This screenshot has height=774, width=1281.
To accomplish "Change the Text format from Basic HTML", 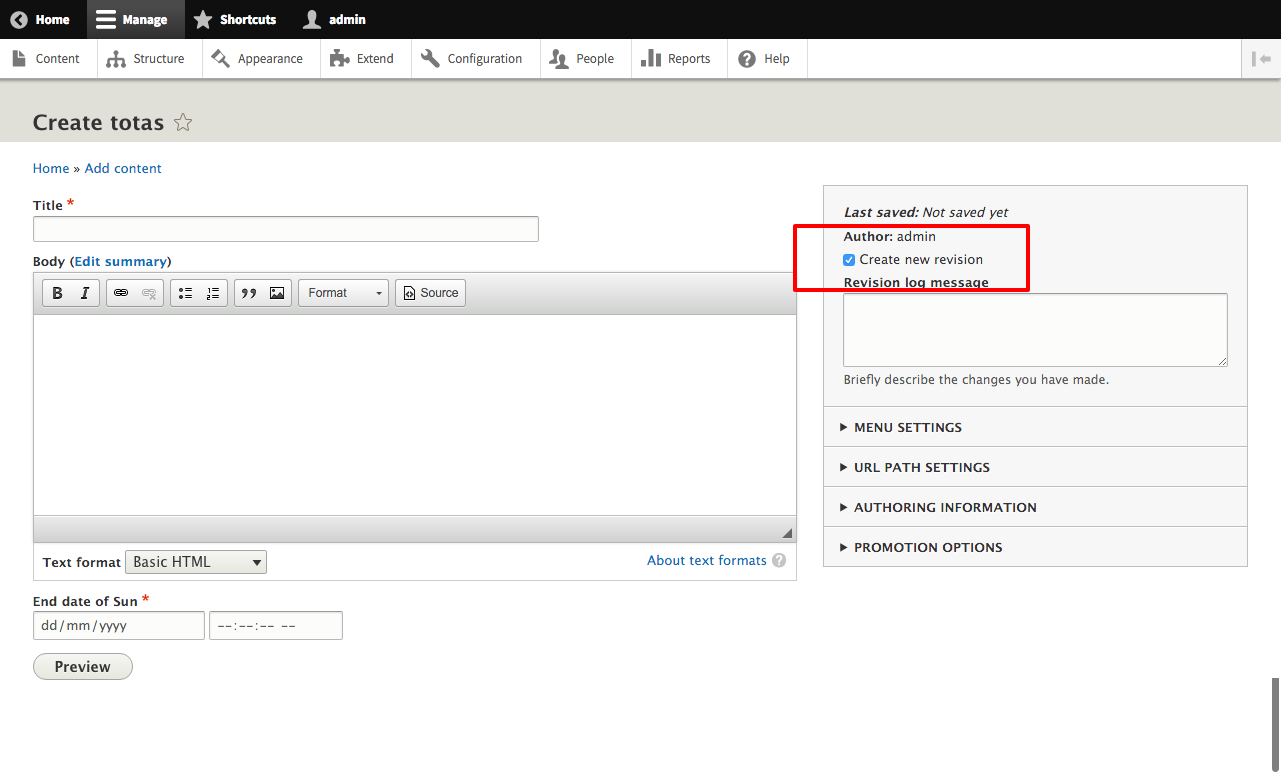I will [195, 561].
